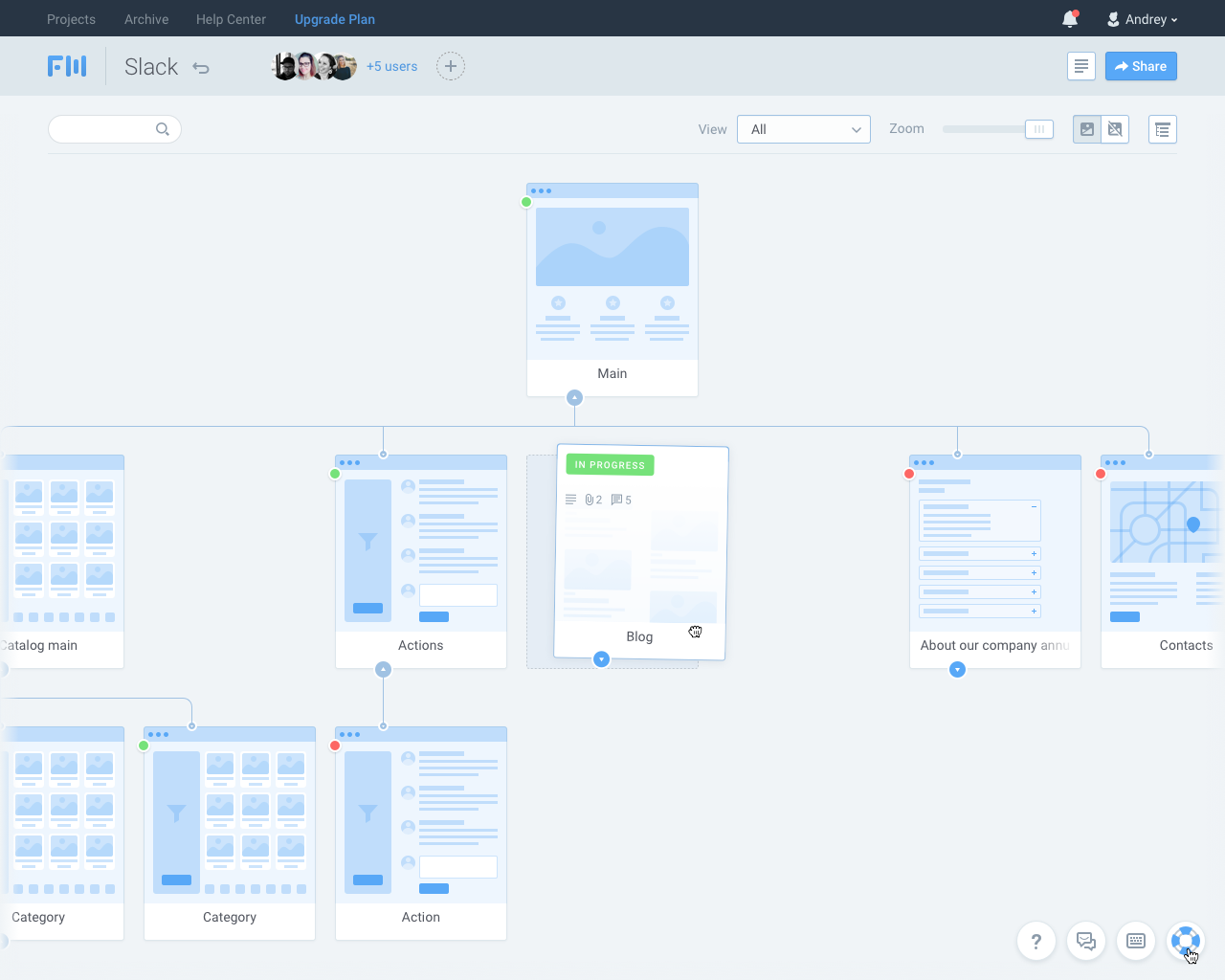
Task: Click the lifebuoy support button
Action: pos(1186,941)
